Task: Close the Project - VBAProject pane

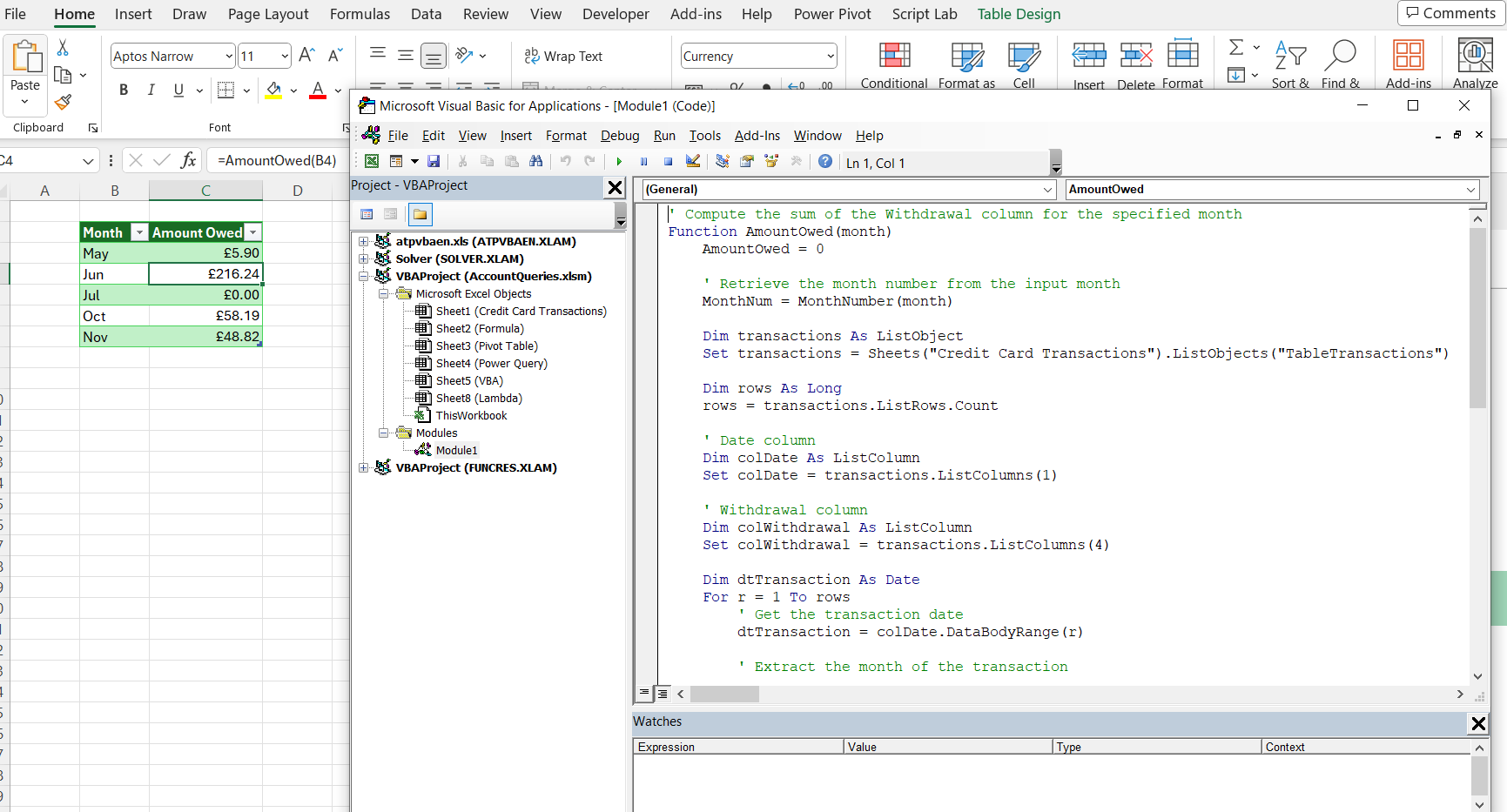Action: point(615,187)
